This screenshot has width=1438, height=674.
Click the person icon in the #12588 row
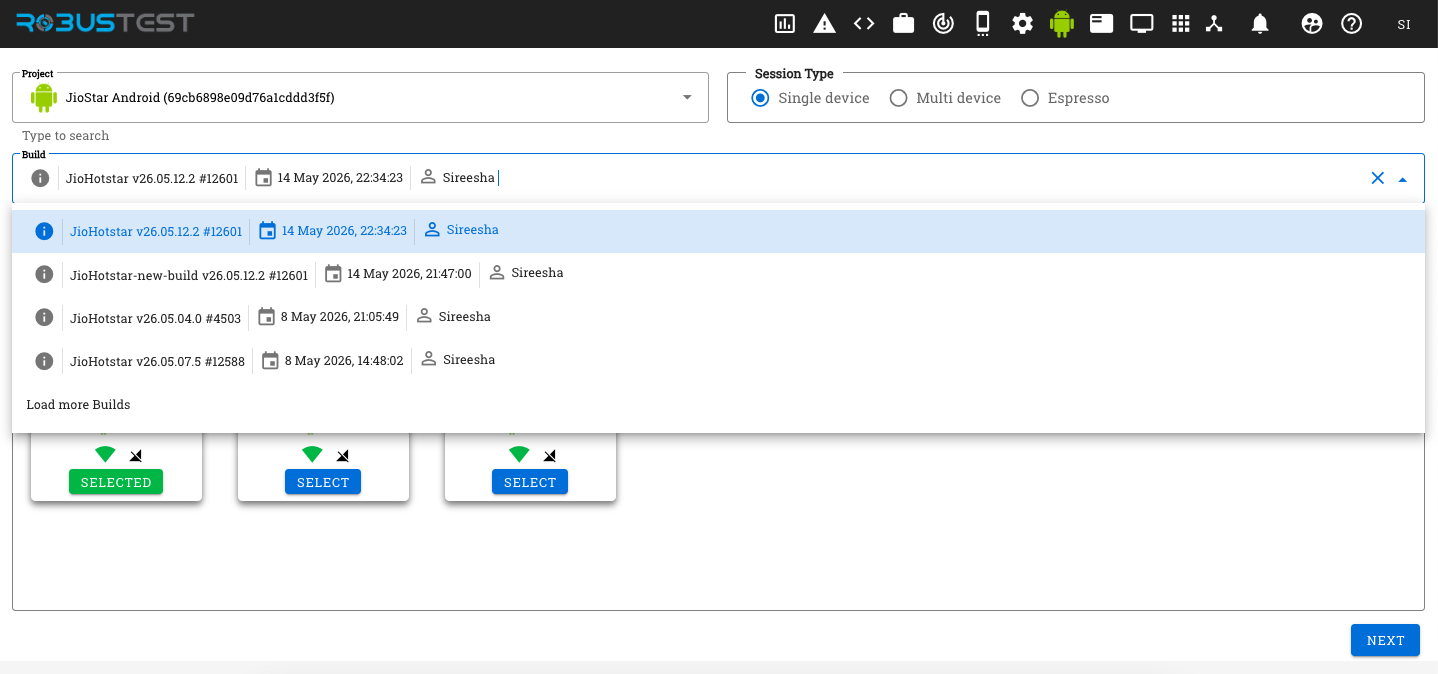pos(429,359)
